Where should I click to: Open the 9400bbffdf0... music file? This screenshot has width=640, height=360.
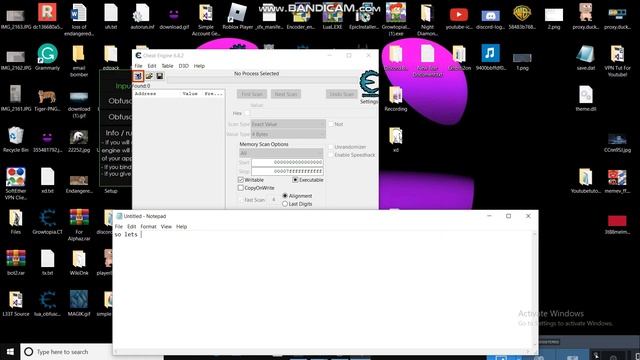490,58
